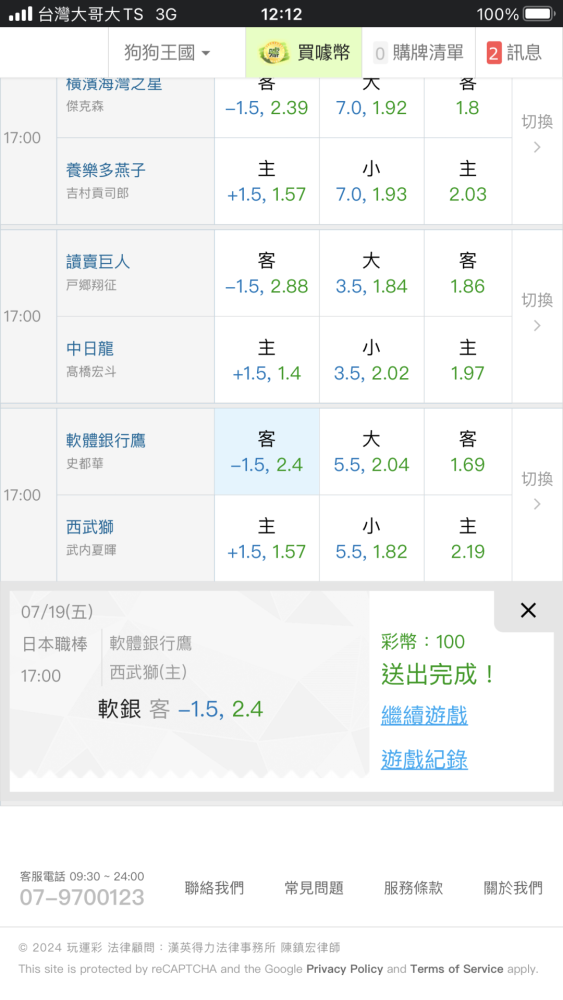Image resolution: width=563 pixels, height=1000 pixels.
Task: Expand the 狗狗王國 dropdown menu
Action: pyautogui.click(x=167, y=53)
